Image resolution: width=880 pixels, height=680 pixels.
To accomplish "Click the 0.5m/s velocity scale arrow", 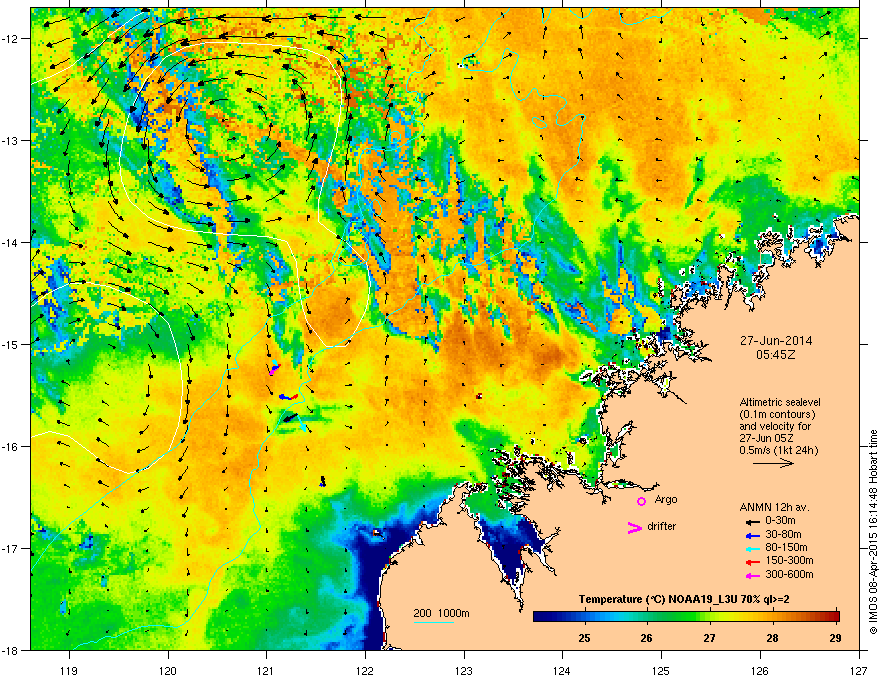I will coord(773,463).
